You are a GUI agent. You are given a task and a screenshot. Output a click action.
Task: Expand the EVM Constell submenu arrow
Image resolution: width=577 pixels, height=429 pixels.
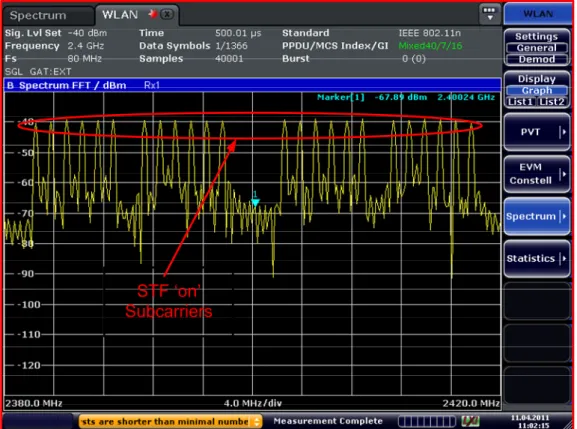pos(563,174)
